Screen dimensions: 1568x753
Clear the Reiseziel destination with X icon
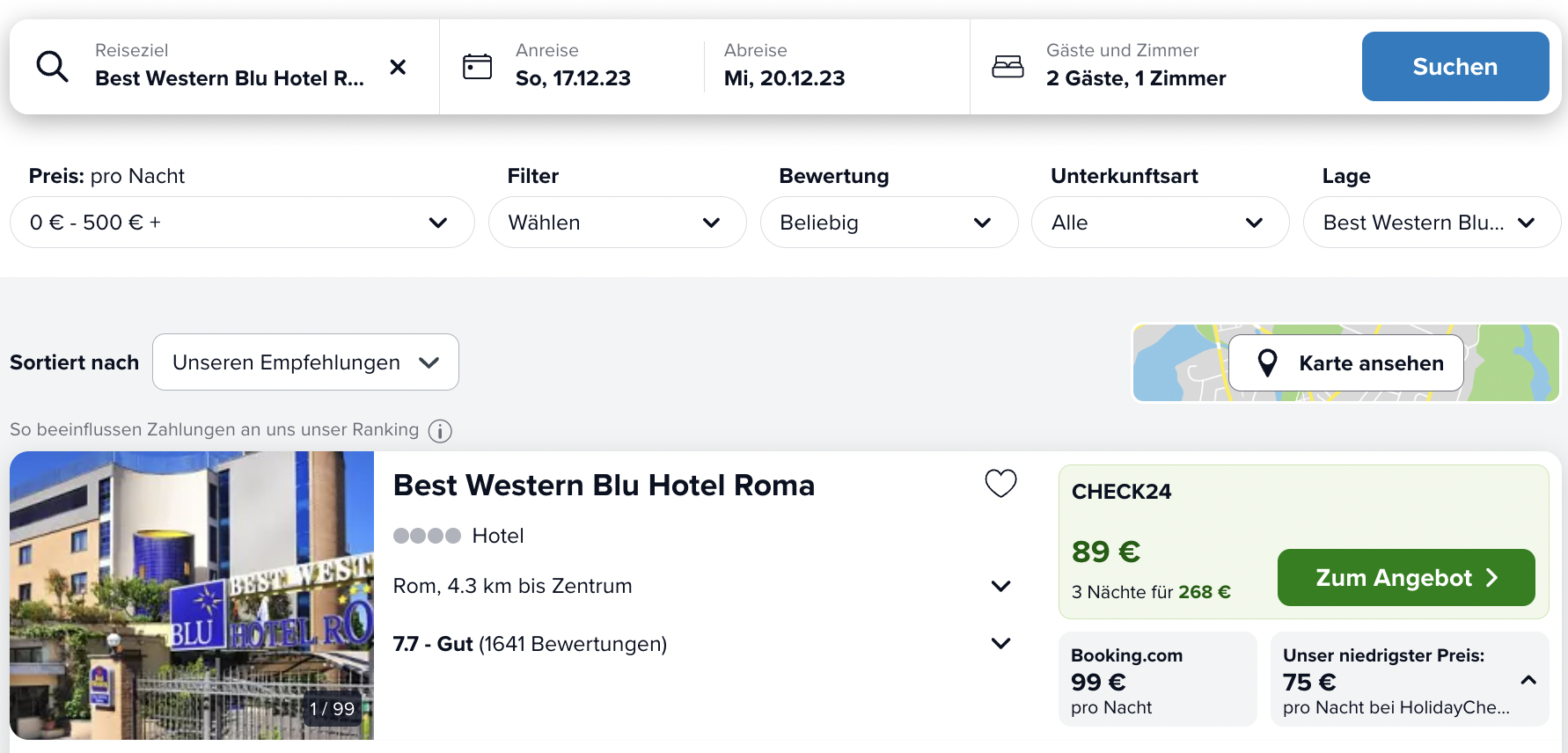coord(398,67)
